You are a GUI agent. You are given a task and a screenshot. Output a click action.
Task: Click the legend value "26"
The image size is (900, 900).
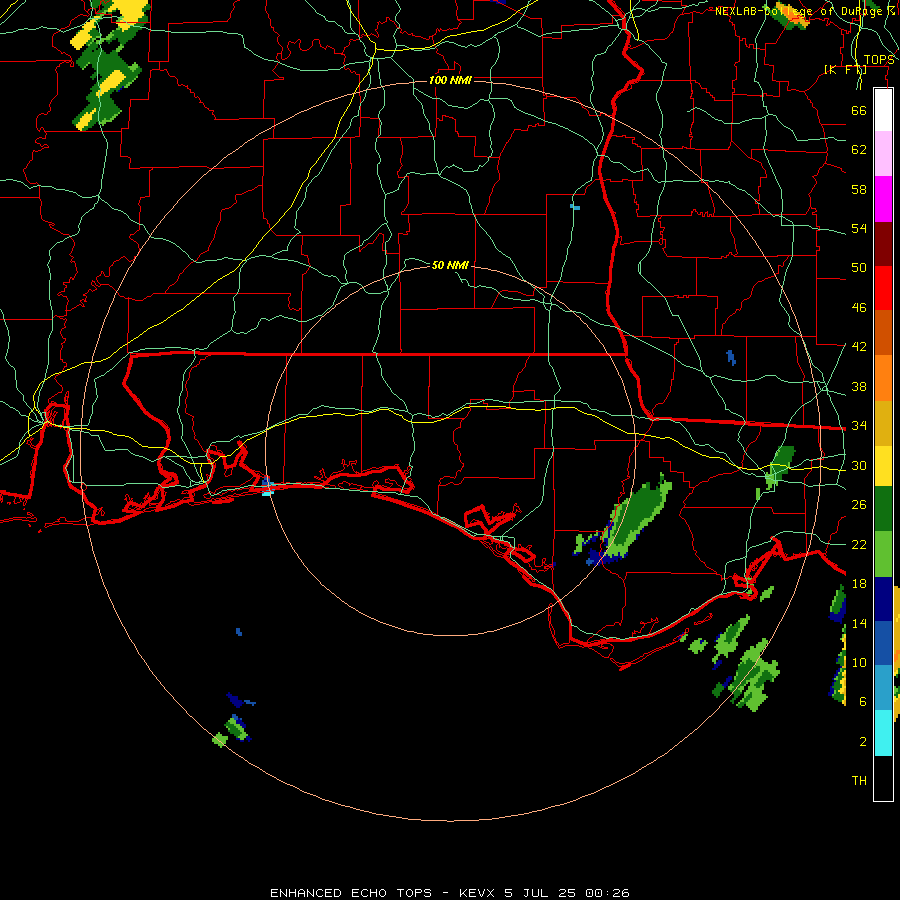[x=859, y=505]
